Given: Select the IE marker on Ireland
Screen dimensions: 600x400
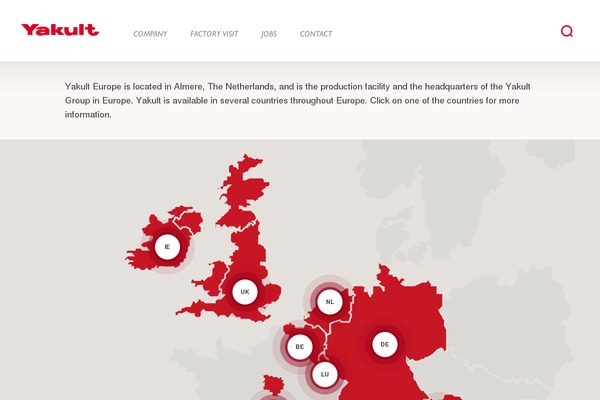Looking at the screenshot, I should (x=167, y=247).
